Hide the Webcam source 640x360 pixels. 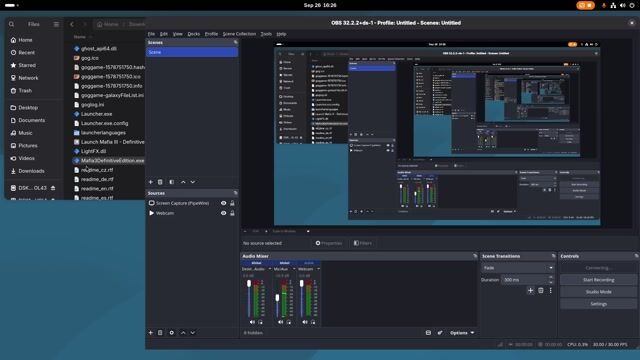click(223, 213)
